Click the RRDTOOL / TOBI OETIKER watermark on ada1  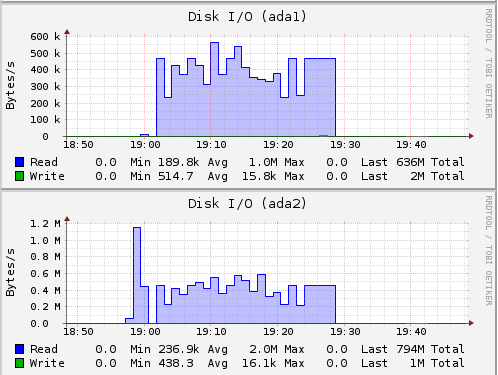pyautogui.click(x=488, y=64)
